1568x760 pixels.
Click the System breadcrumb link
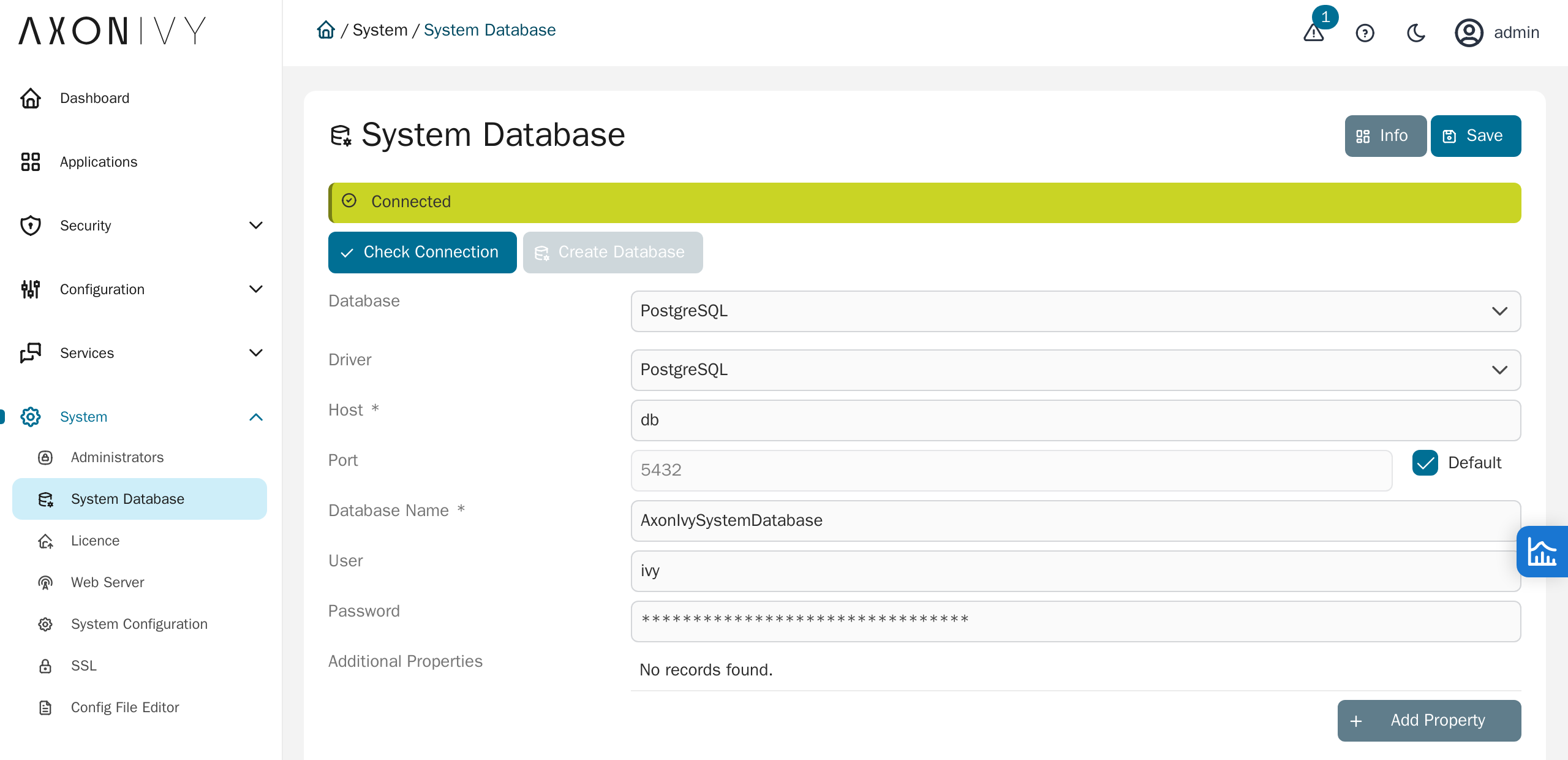[380, 30]
